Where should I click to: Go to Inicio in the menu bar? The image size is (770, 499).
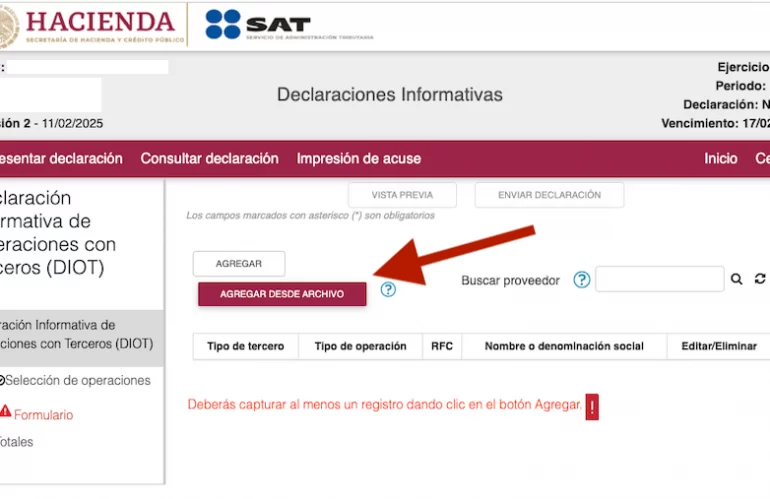[x=720, y=159]
